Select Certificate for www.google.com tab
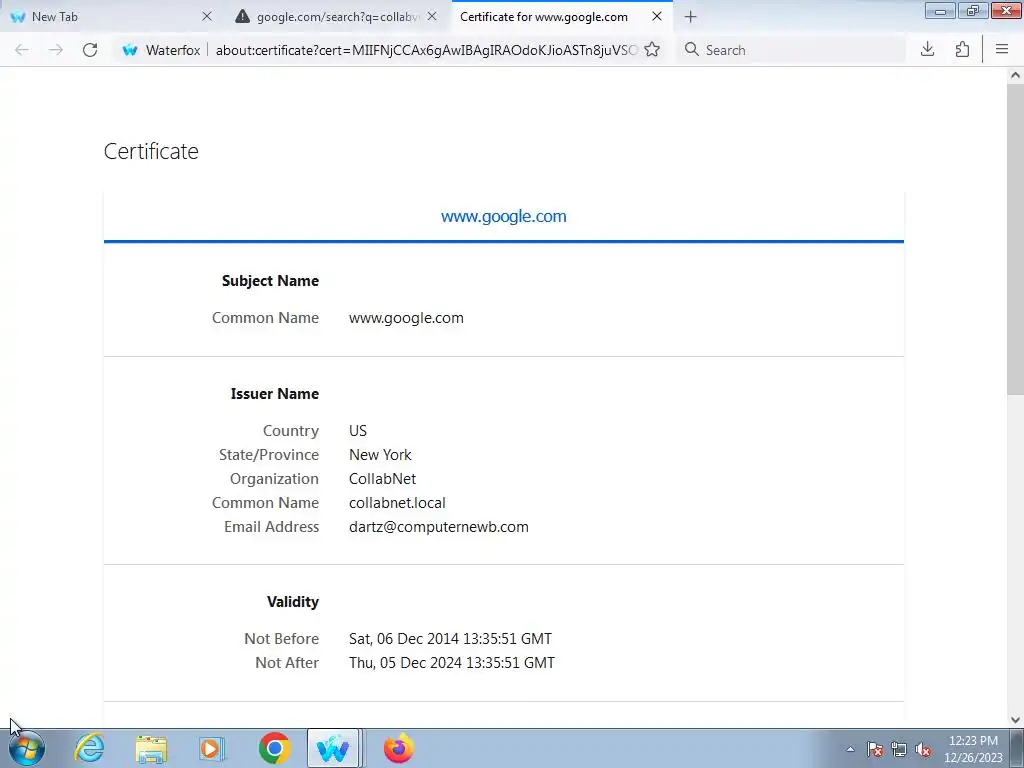 point(562,16)
